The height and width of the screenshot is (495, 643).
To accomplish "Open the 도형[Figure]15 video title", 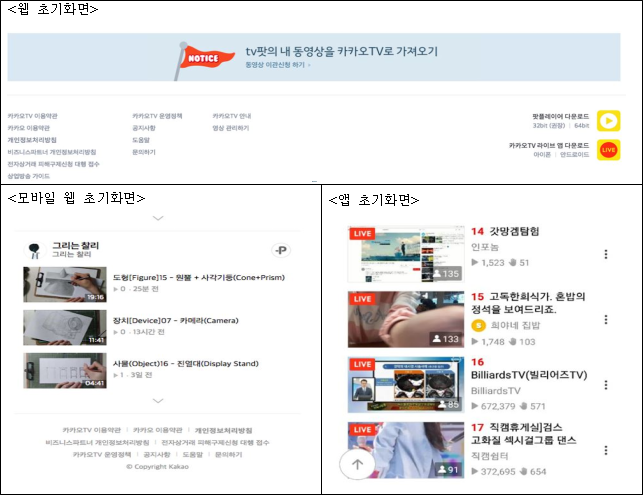I will click(x=199, y=278).
